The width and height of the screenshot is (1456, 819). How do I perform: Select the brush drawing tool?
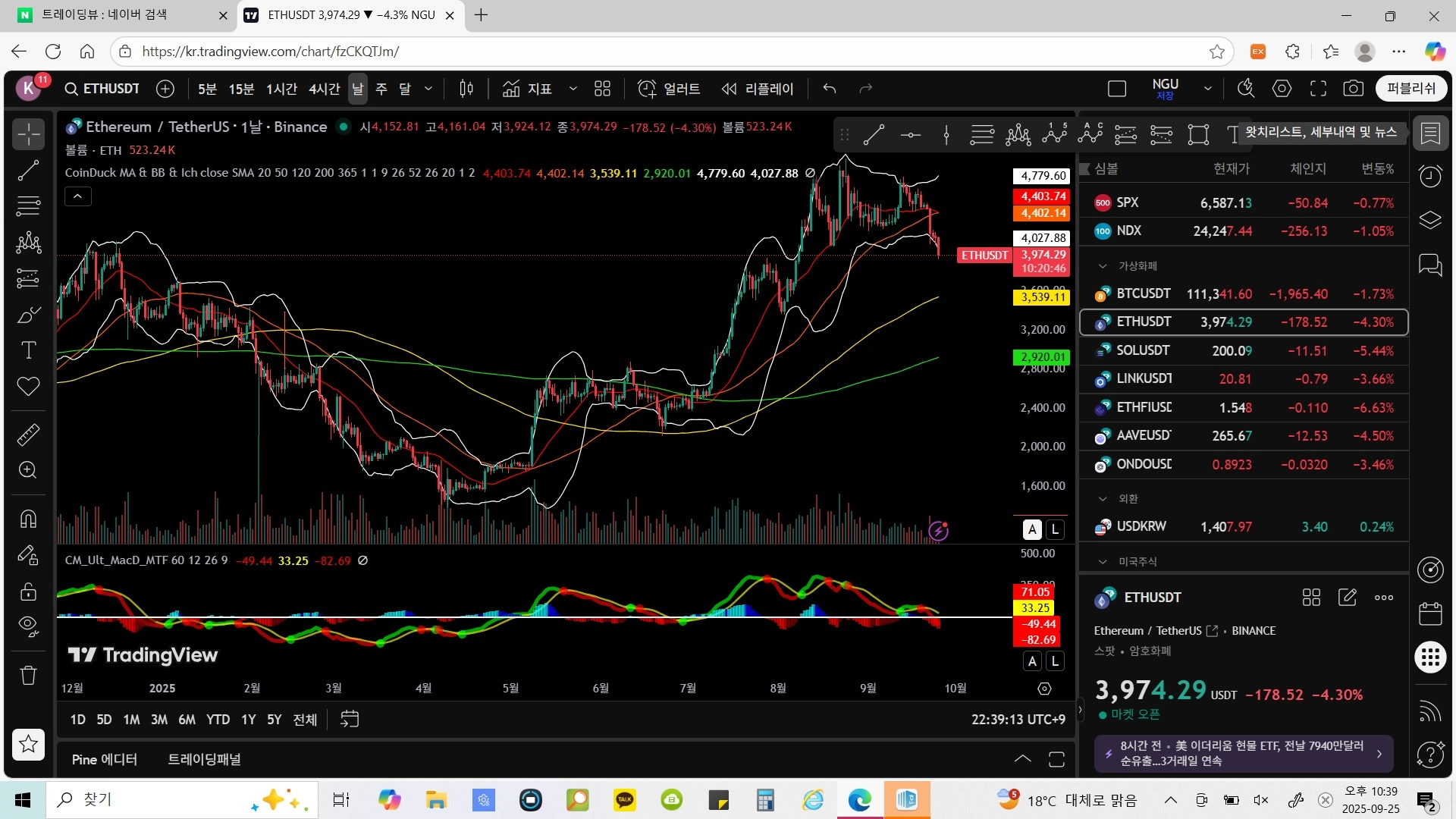click(29, 315)
